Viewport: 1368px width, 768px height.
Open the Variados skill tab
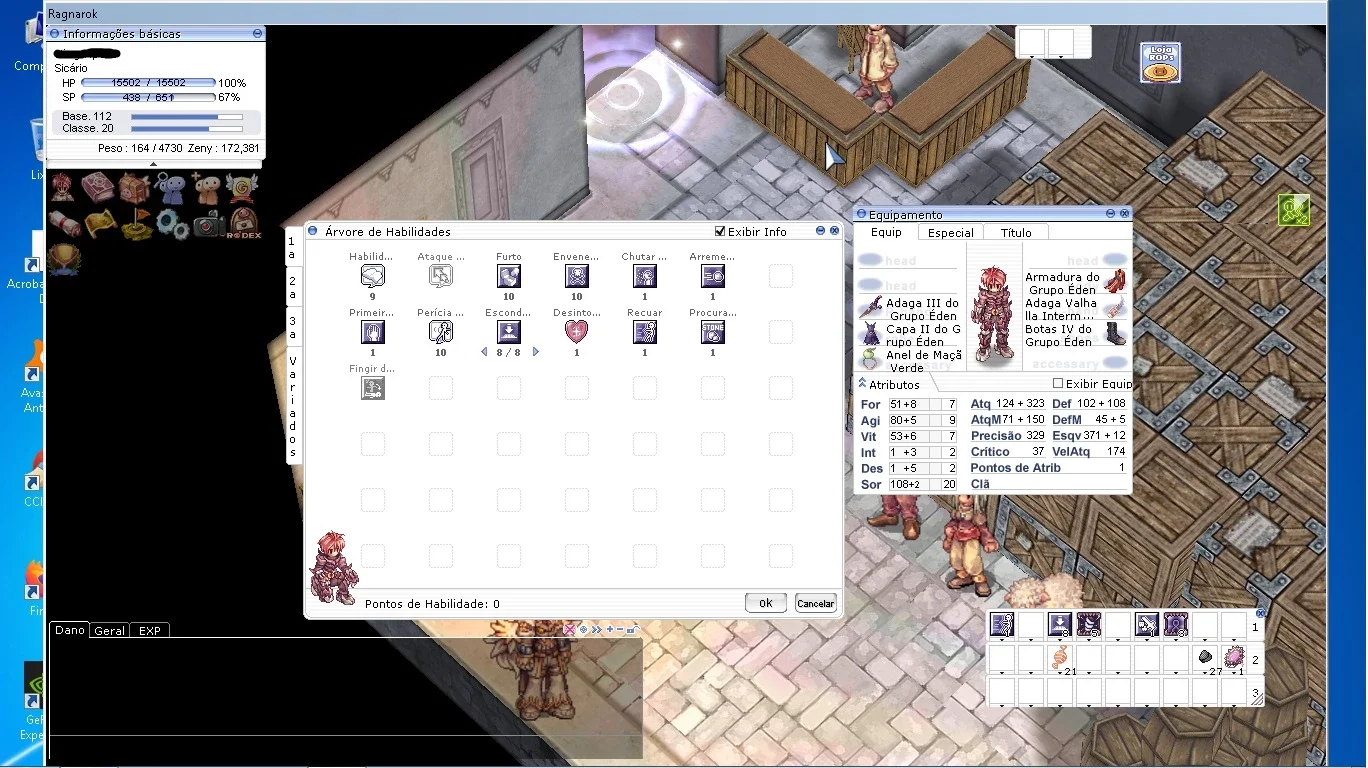click(x=293, y=405)
